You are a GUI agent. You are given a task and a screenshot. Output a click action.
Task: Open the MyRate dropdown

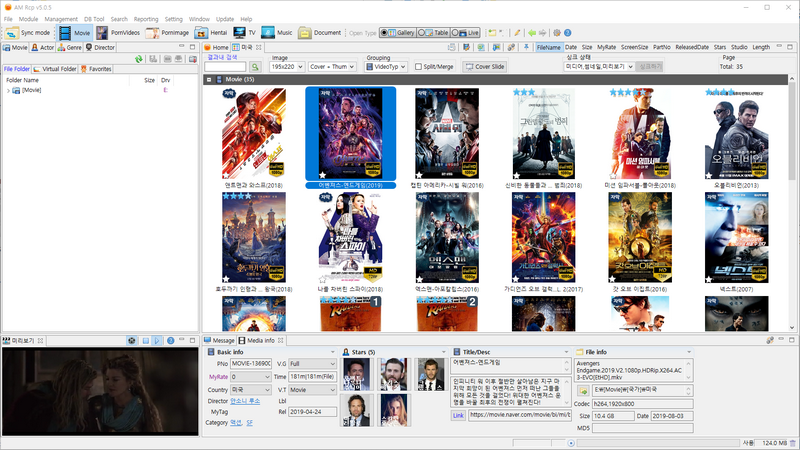[251, 377]
